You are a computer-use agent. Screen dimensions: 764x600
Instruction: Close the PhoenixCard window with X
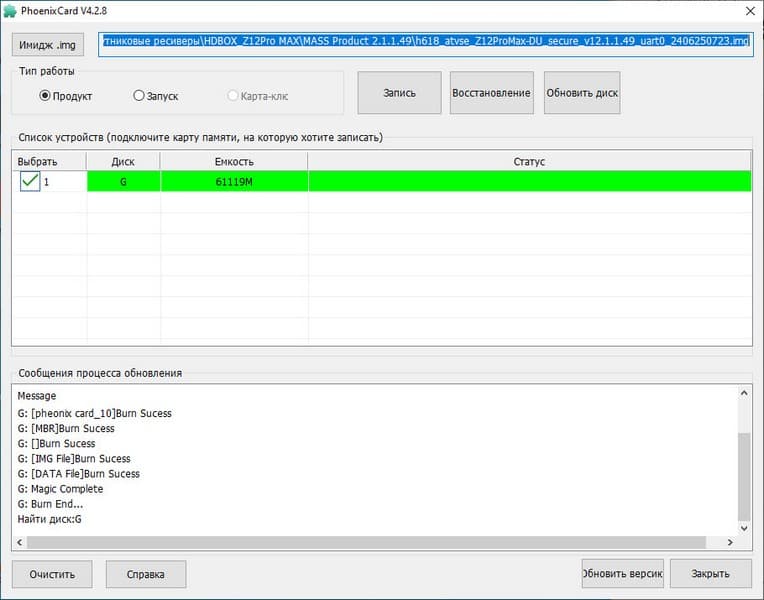tap(750, 11)
